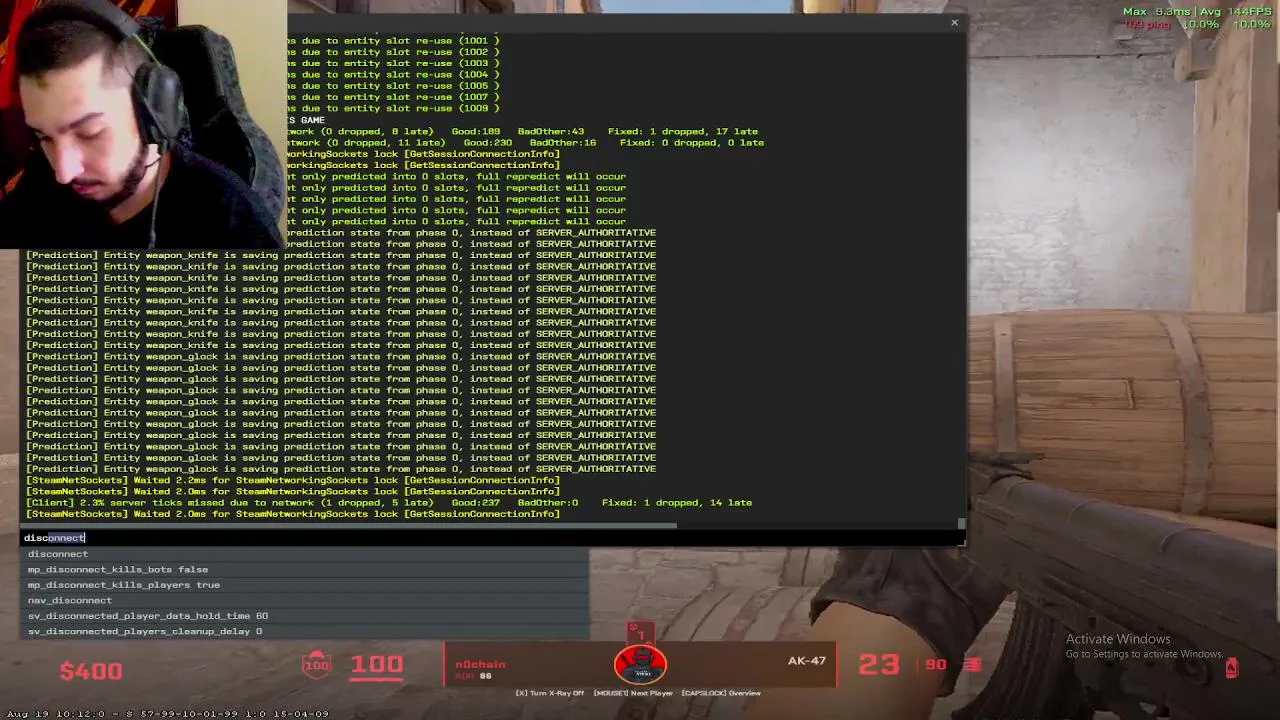Image resolution: width=1280 pixels, height=720 pixels.
Task: Click the console command input field
Action: click(x=492, y=538)
